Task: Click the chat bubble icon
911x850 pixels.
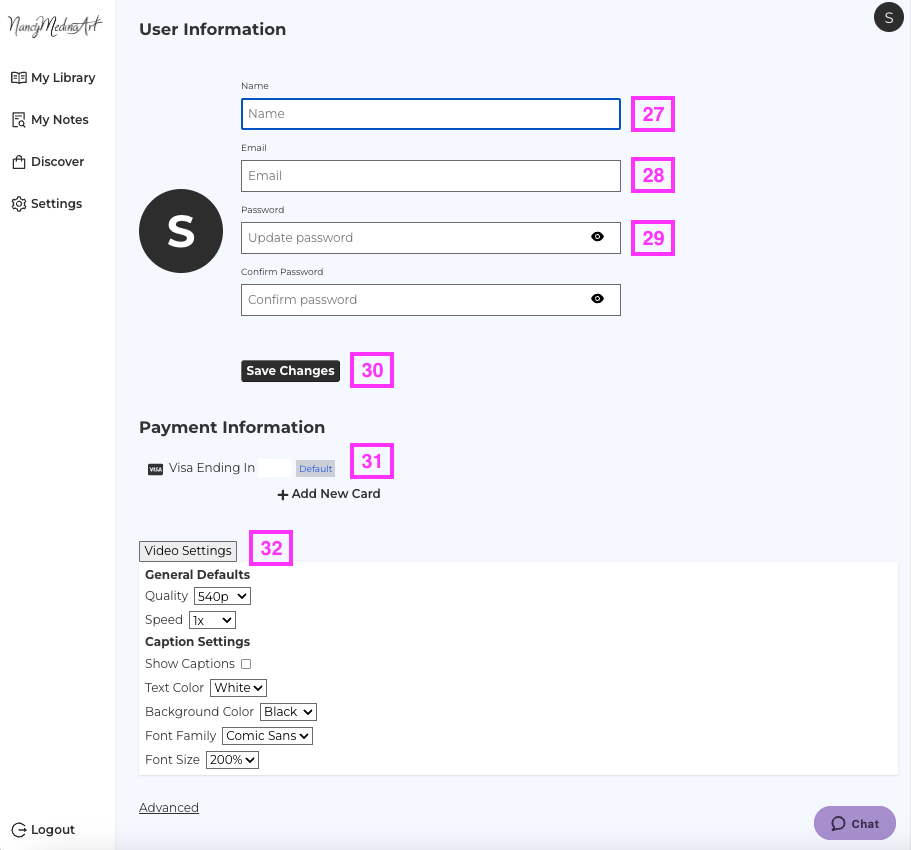Action: click(838, 823)
